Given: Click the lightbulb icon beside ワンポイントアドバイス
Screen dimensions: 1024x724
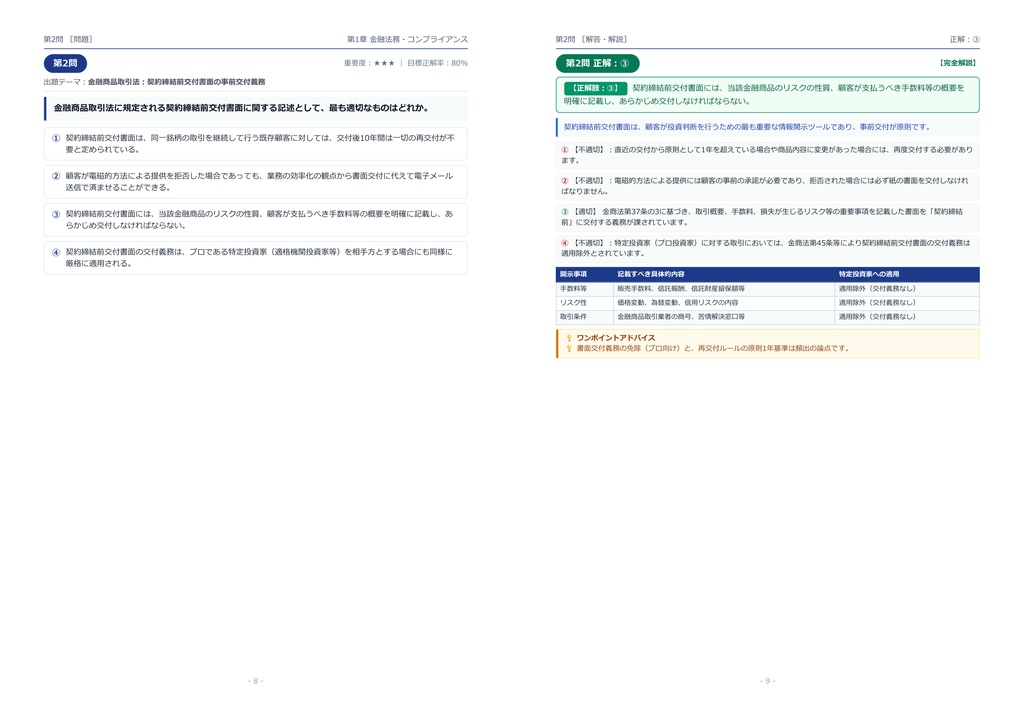Looking at the screenshot, I should pyautogui.click(x=569, y=338).
